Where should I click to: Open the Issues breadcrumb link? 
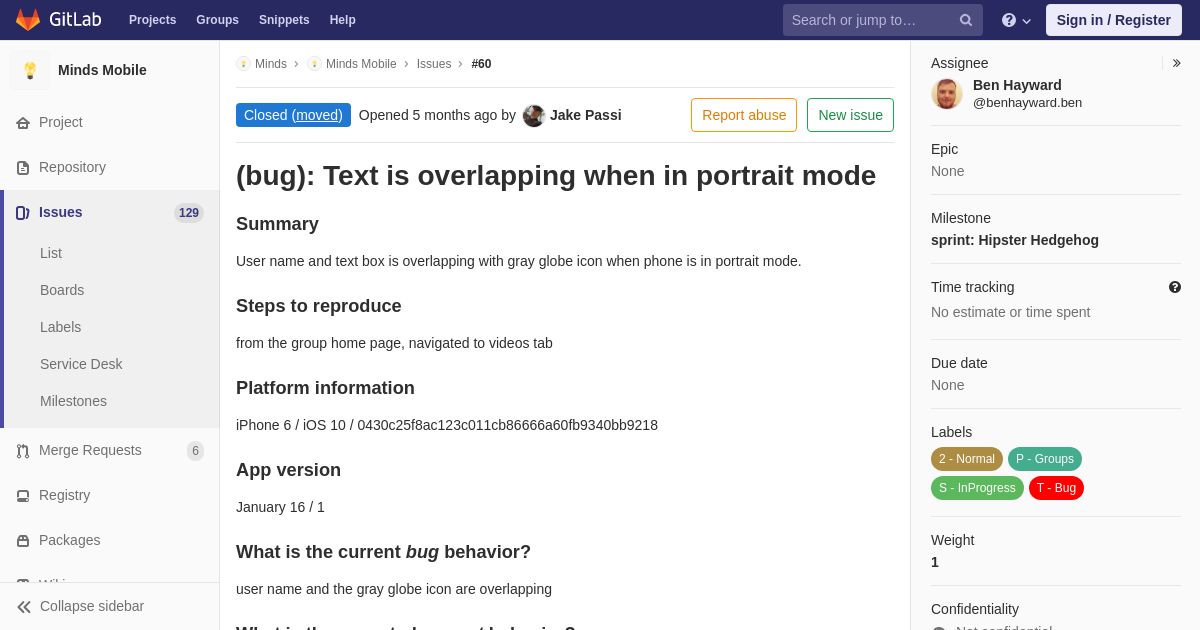coord(434,64)
